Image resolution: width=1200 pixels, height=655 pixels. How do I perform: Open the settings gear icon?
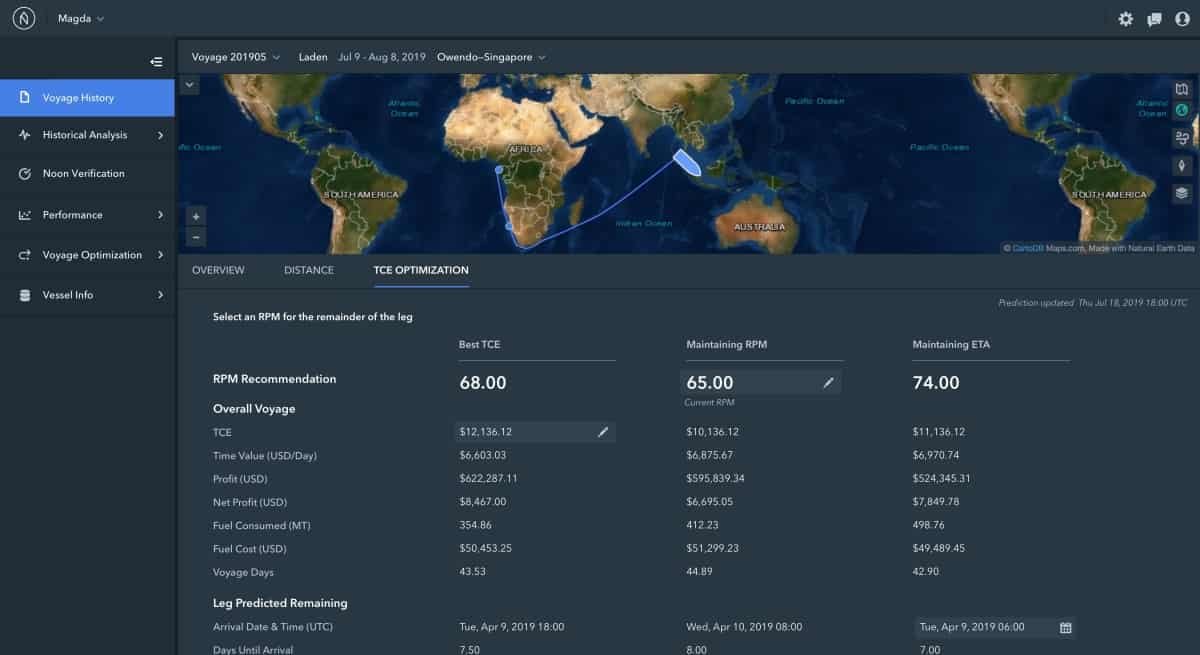(x=1126, y=19)
